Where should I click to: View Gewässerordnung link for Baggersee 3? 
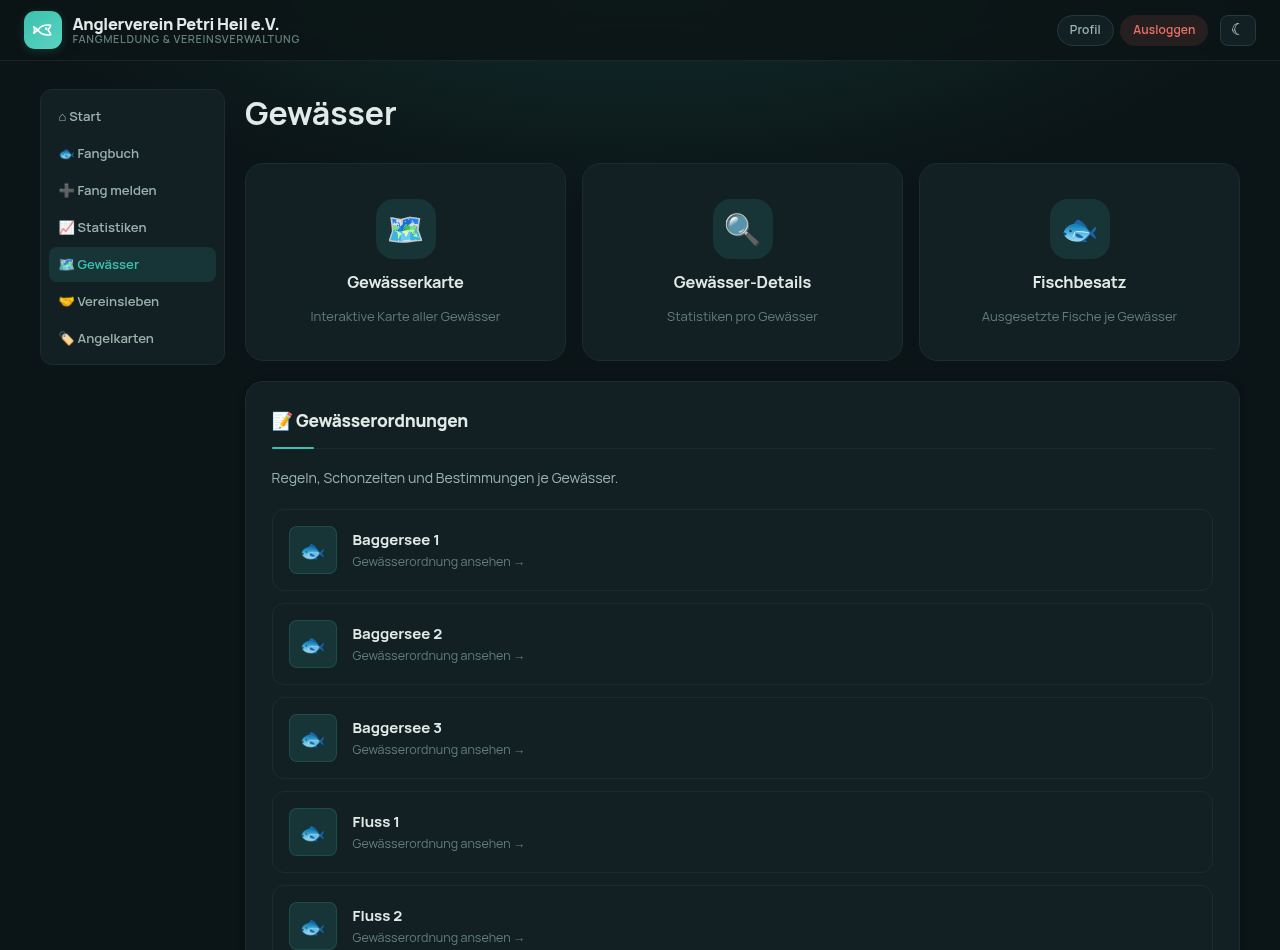click(438, 750)
